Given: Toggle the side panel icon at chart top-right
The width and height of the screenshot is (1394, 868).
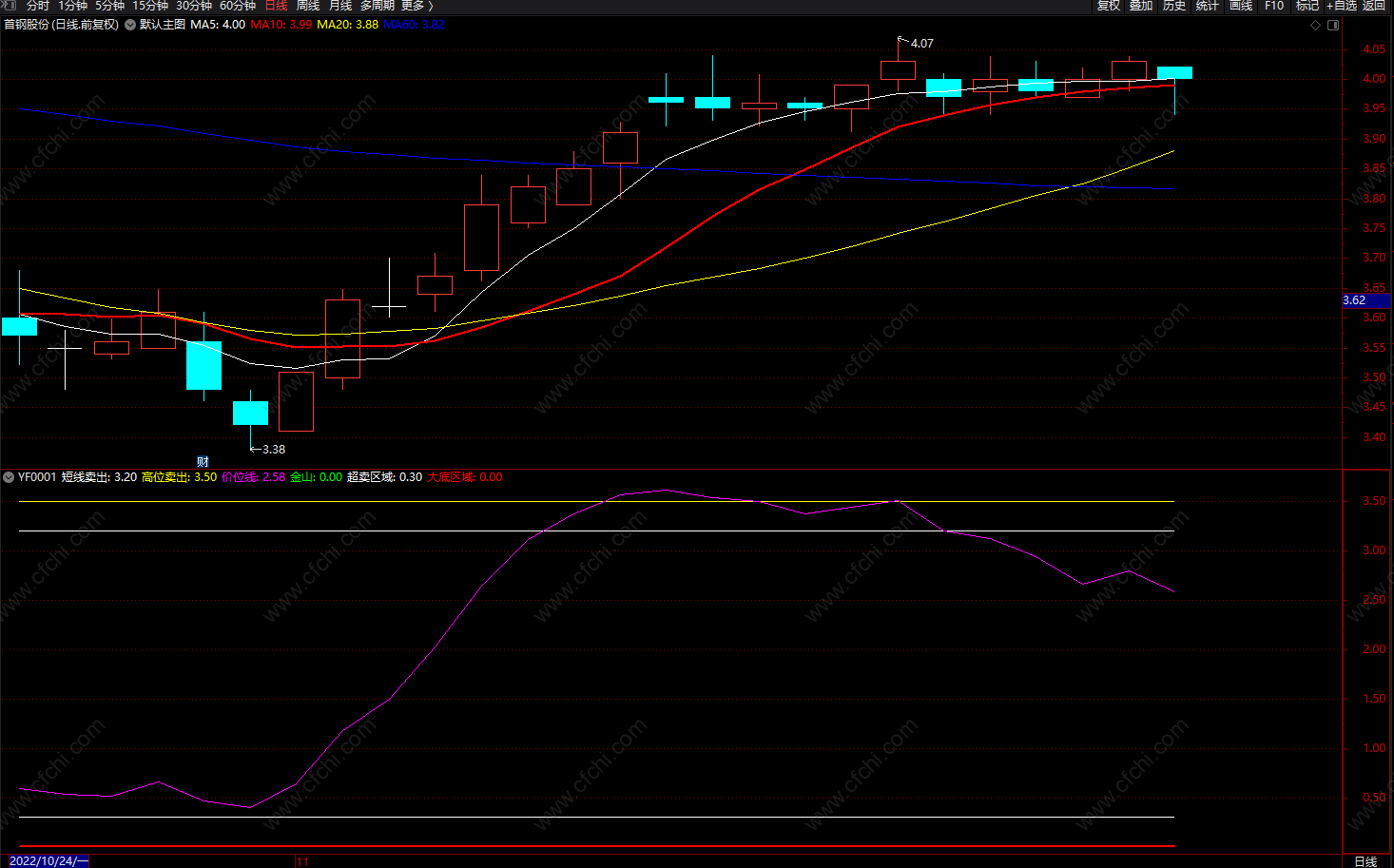Looking at the screenshot, I should 1333,25.
